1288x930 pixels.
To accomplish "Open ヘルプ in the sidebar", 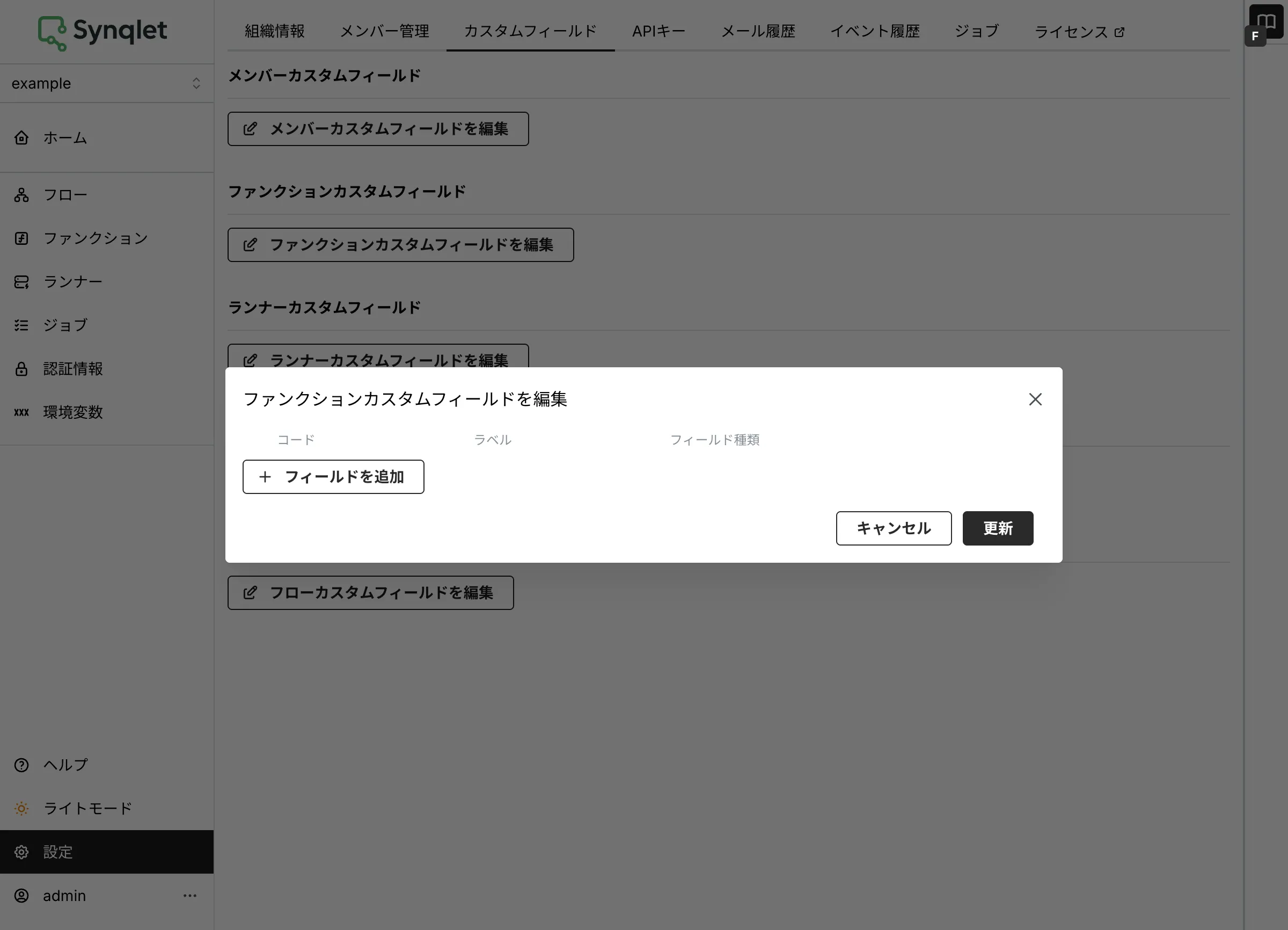I will [107, 765].
